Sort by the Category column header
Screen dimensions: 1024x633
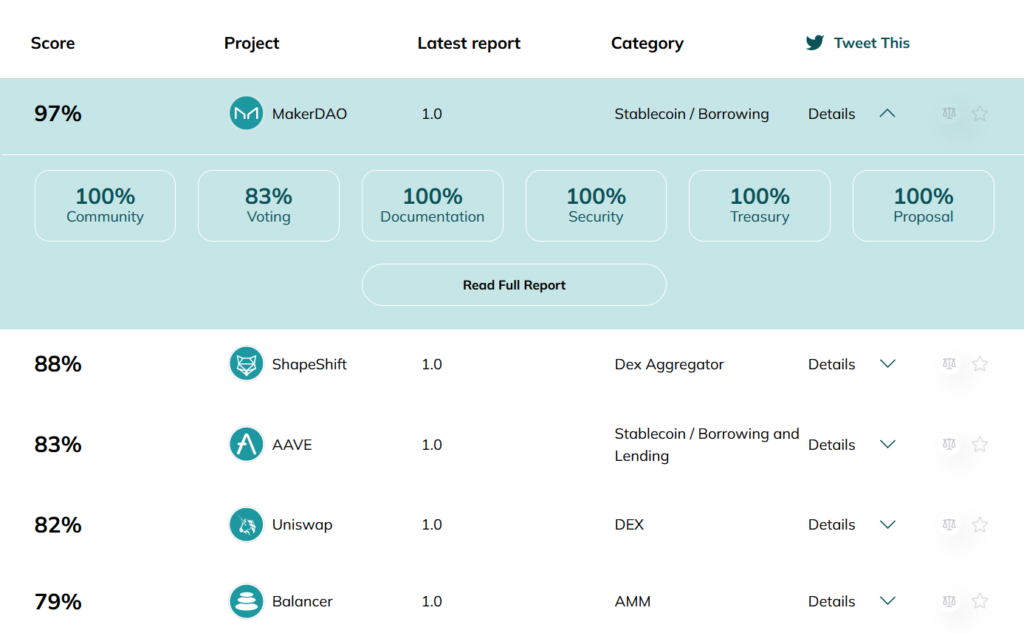click(x=647, y=43)
